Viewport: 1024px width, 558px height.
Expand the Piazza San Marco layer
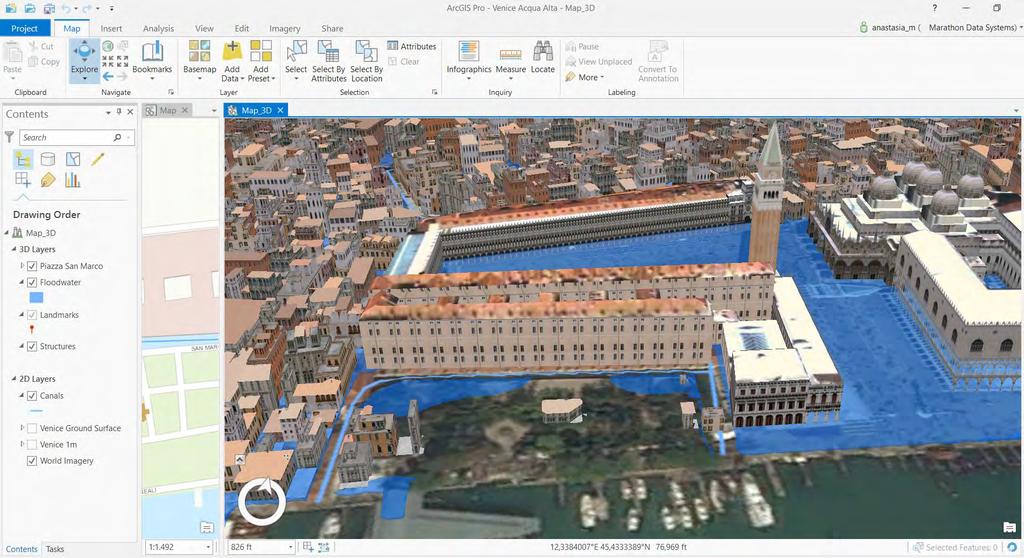[x=22, y=266]
